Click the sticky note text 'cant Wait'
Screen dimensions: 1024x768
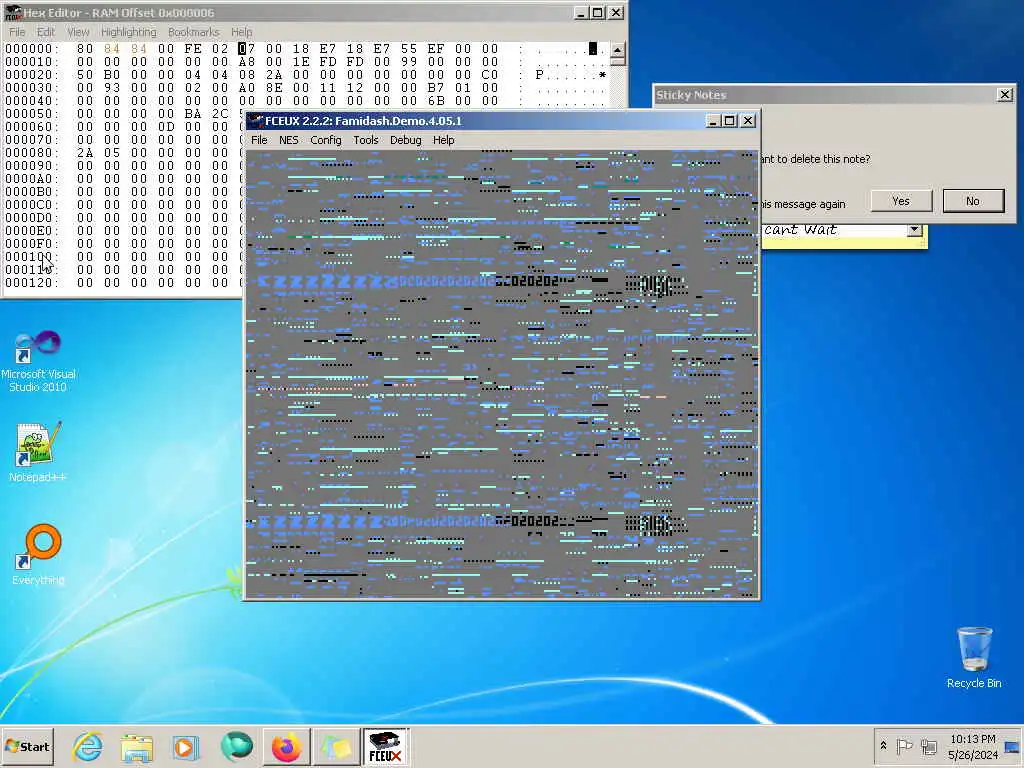tap(800, 229)
